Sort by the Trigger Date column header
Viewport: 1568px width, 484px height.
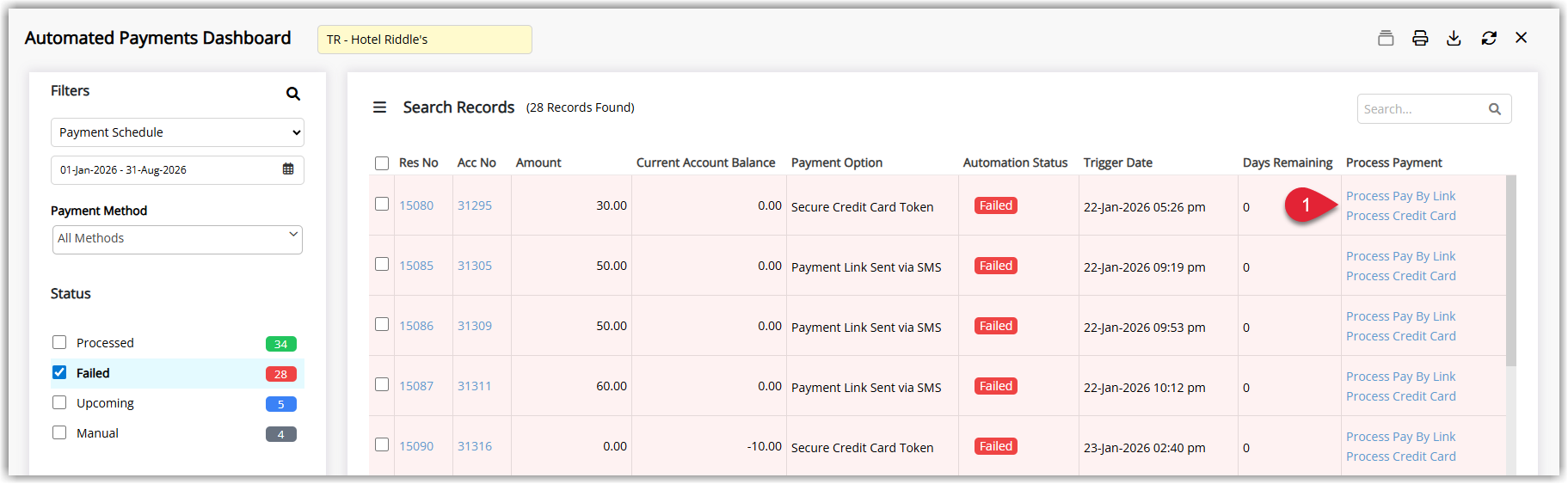click(1118, 162)
